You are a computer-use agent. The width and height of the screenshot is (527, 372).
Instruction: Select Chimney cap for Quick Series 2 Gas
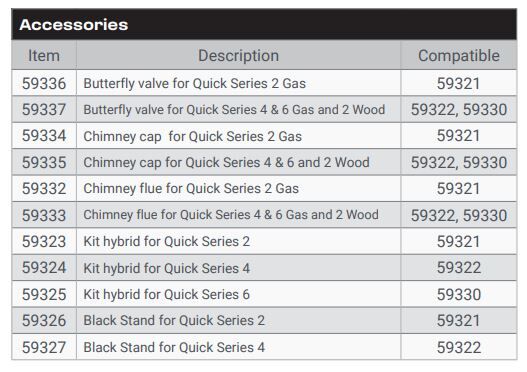(x=193, y=136)
